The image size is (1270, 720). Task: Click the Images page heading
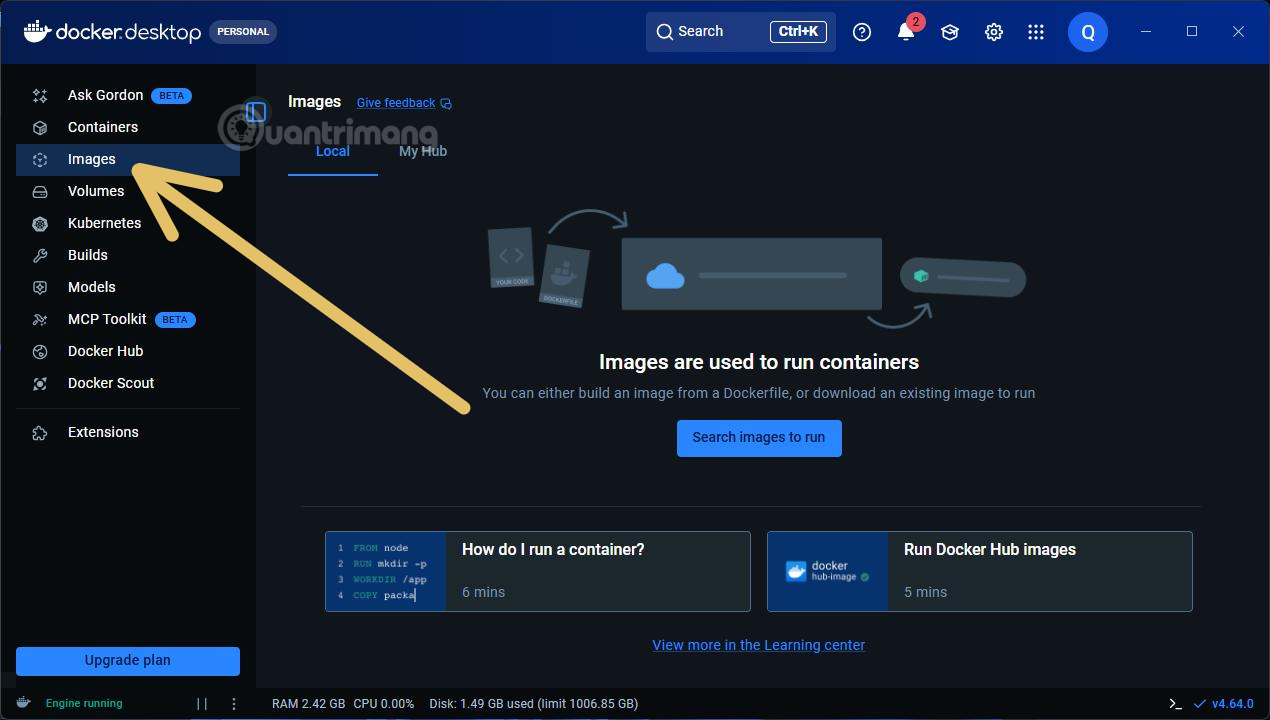point(314,102)
